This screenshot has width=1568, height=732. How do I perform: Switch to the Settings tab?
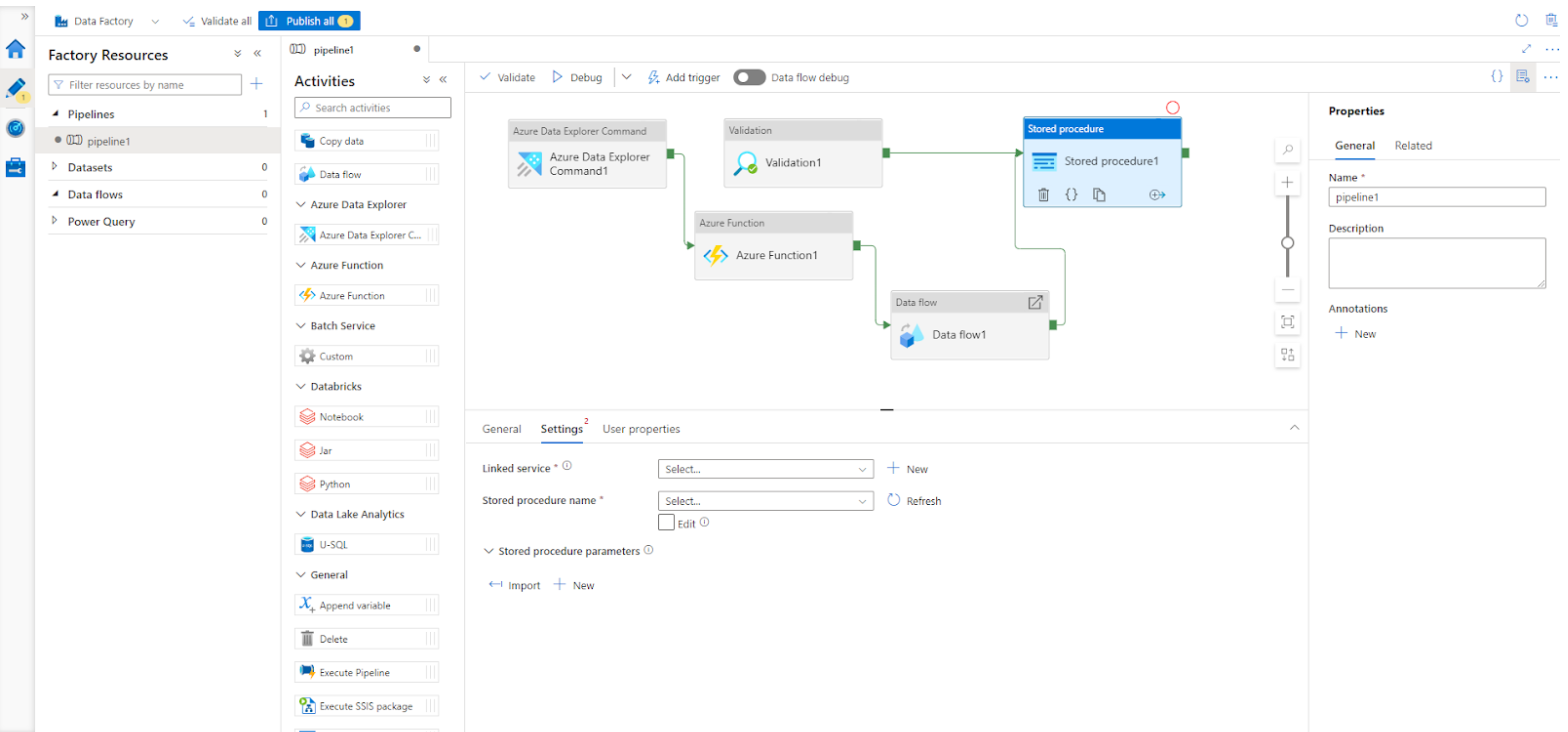(x=562, y=429)
